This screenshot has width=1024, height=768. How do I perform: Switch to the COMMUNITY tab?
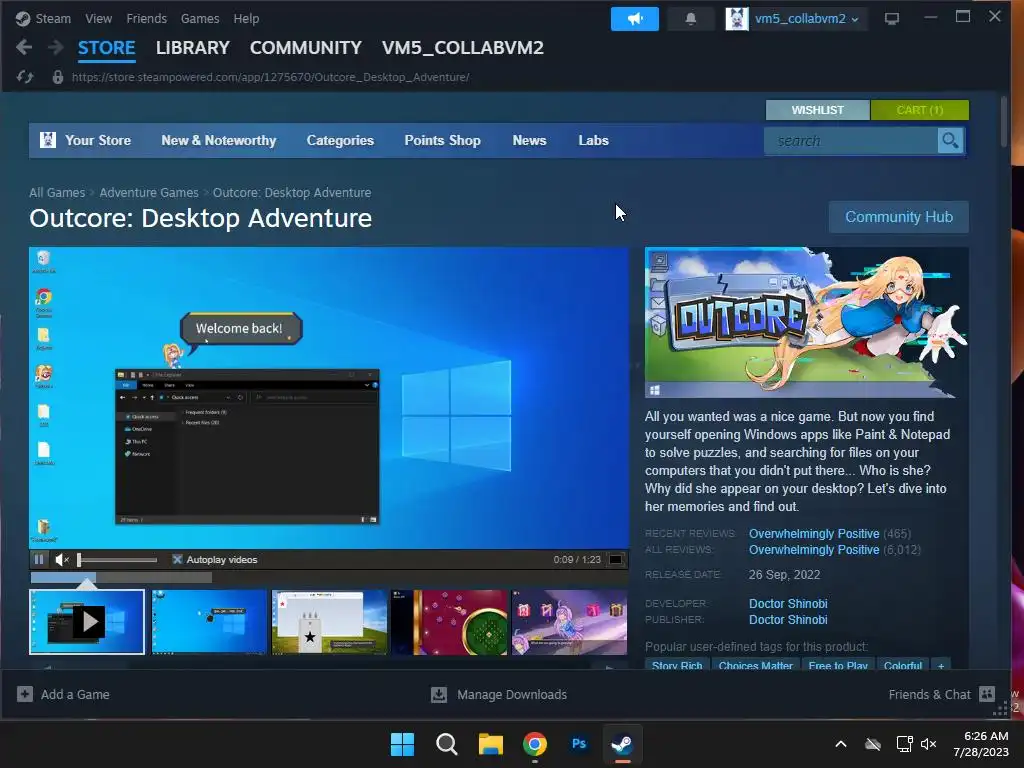[306, 48]
